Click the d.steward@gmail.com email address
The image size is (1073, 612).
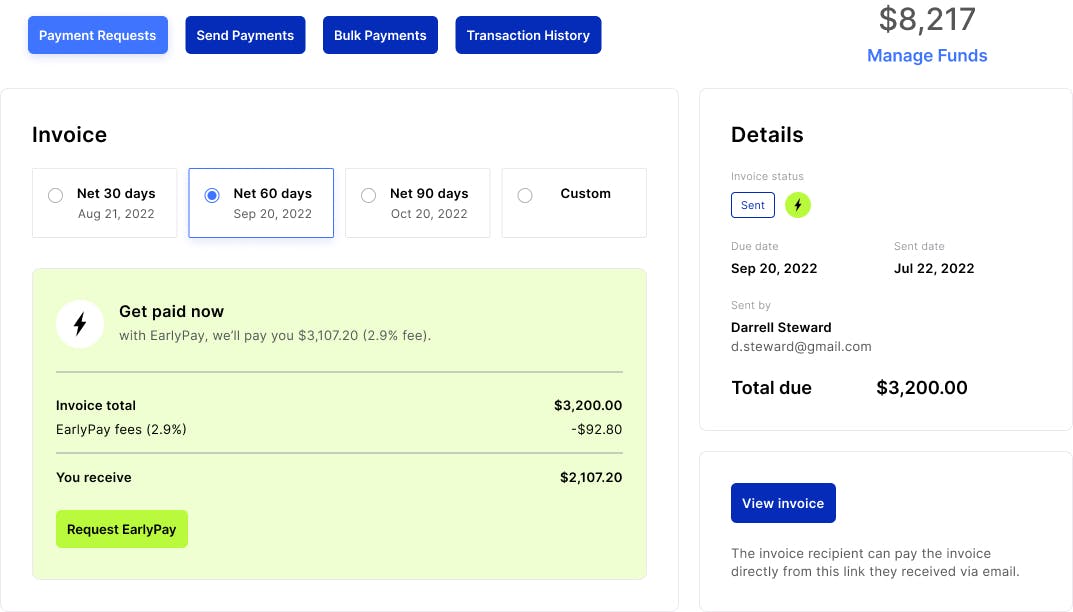(x=801, y=347)
